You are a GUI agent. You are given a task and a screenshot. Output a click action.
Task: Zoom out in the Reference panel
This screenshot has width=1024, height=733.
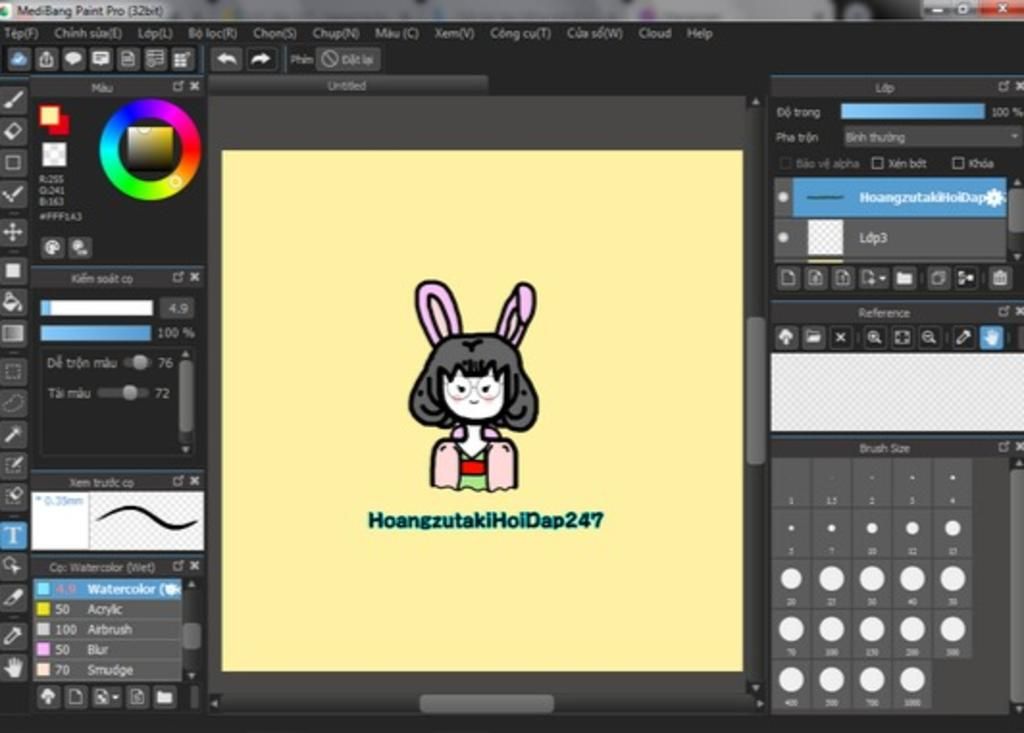pyautogui.click(x=929, y=337)
